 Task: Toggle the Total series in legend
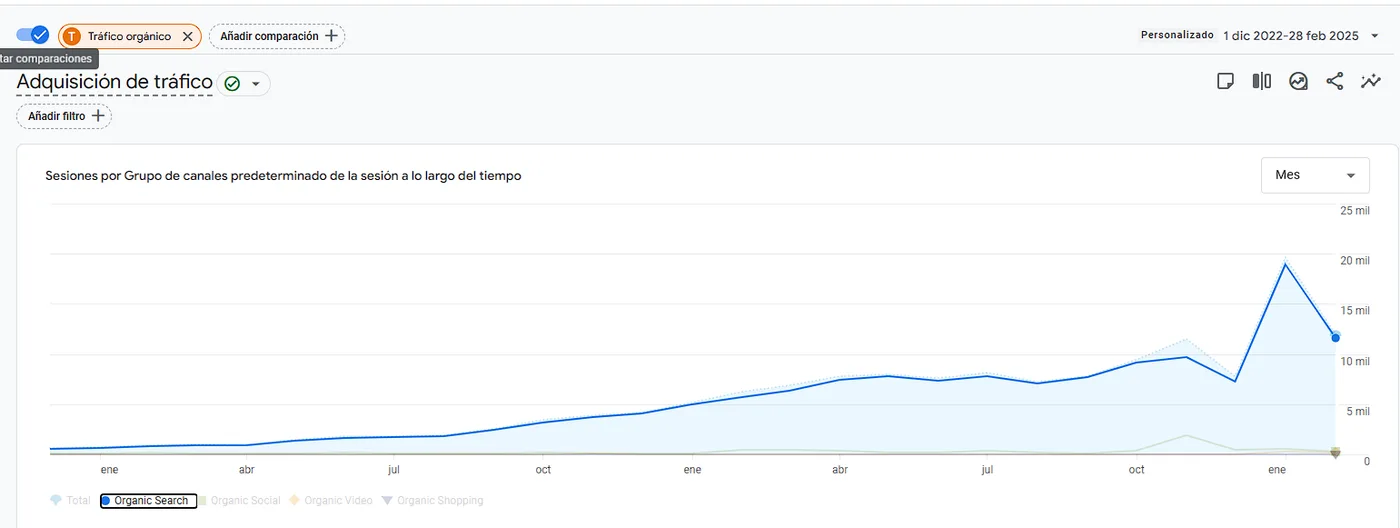[x=69, y=500]
